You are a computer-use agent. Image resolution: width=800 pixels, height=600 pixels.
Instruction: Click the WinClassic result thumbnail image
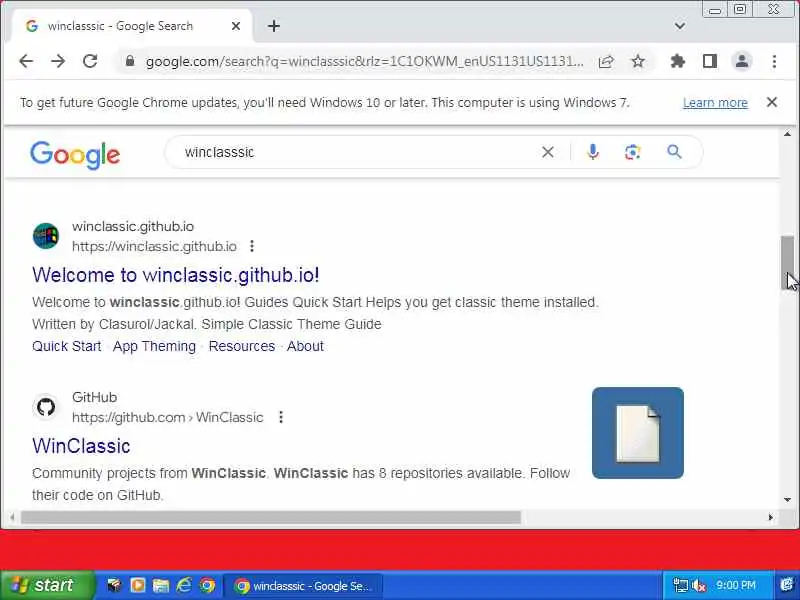638,433
